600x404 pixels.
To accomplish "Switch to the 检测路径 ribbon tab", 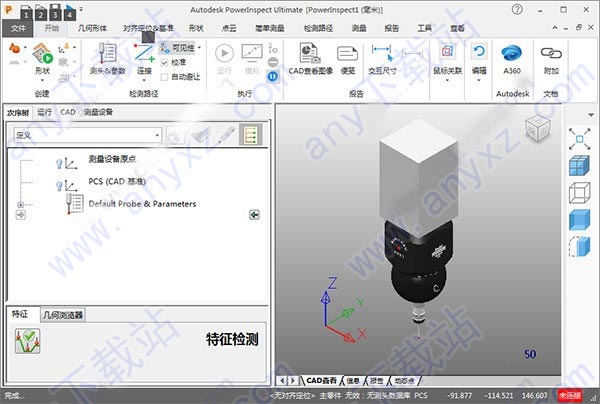I will (x=318, y=28).
